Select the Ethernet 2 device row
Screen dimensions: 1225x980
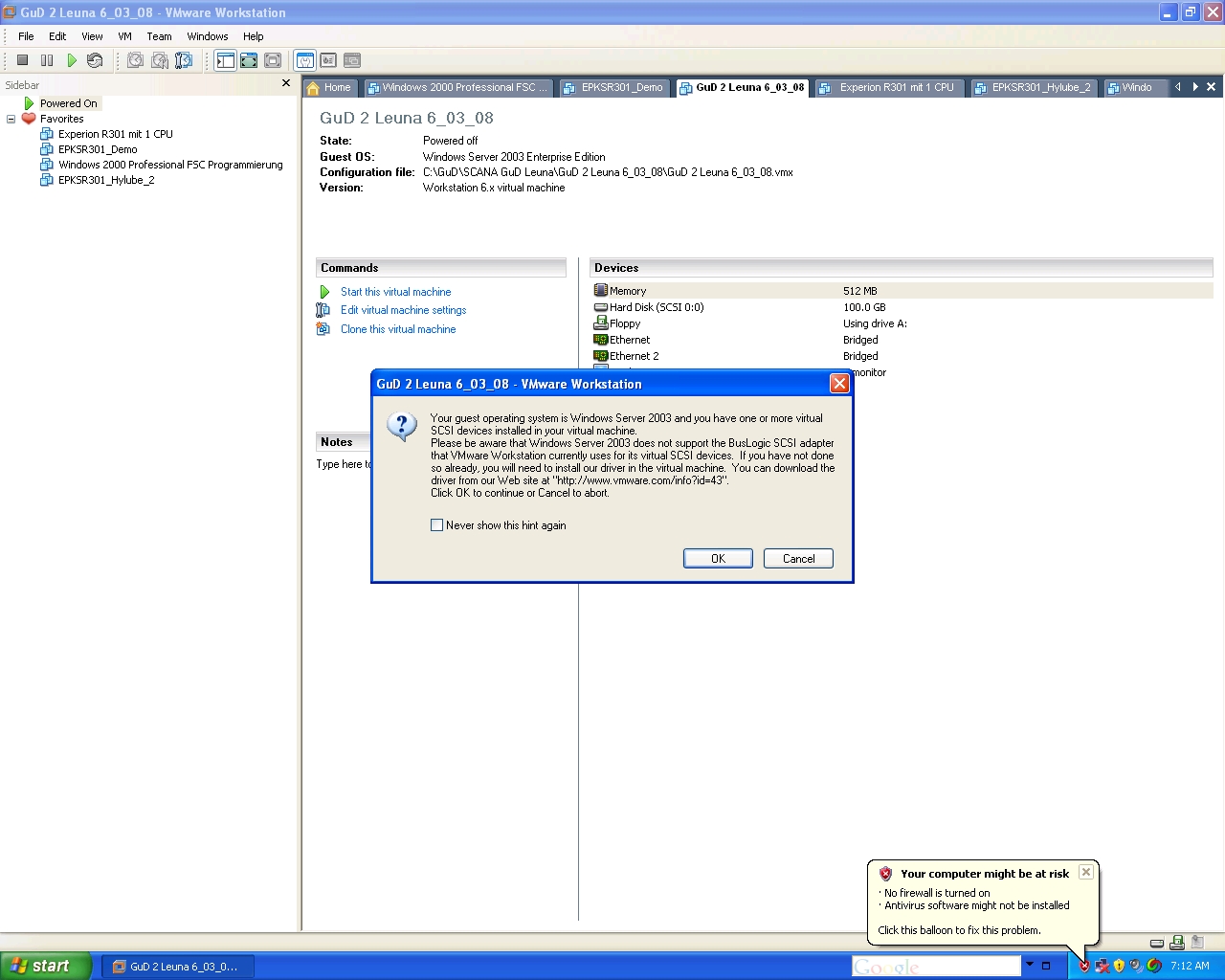[902, 356]
